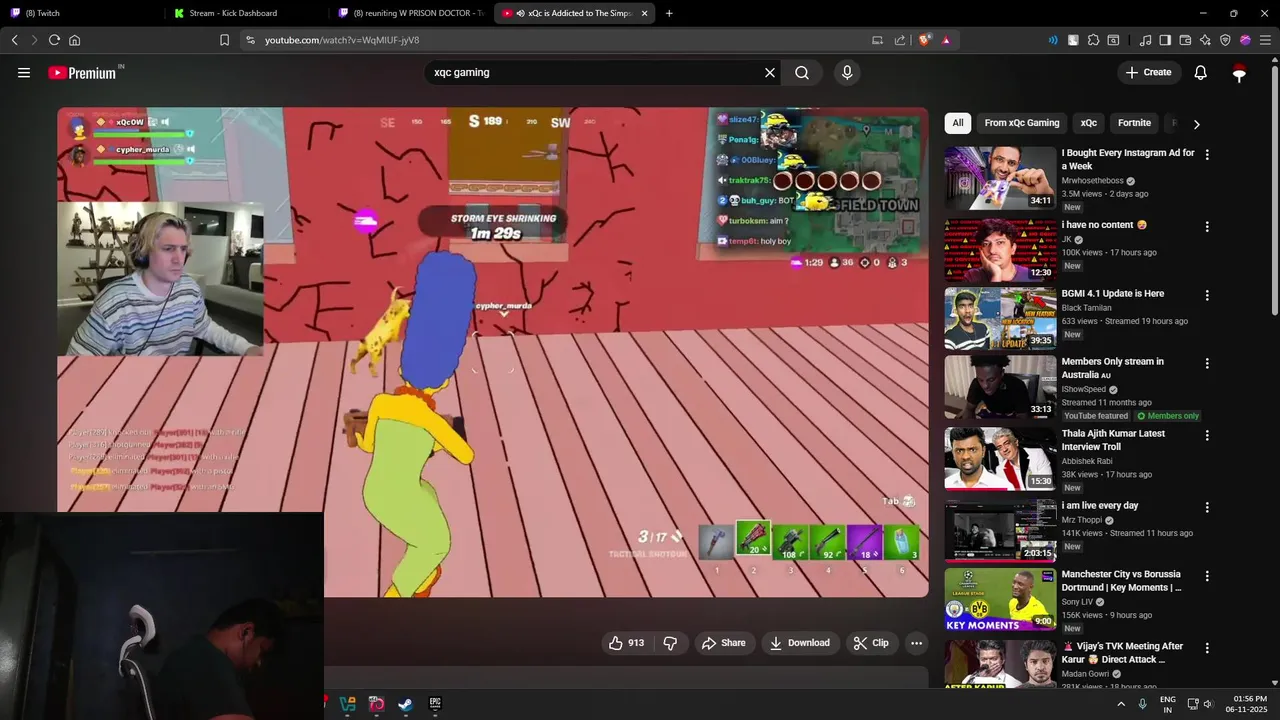
Task: Like the video with 913 likes
Action: pyautogui.click(x=626, y=643)
